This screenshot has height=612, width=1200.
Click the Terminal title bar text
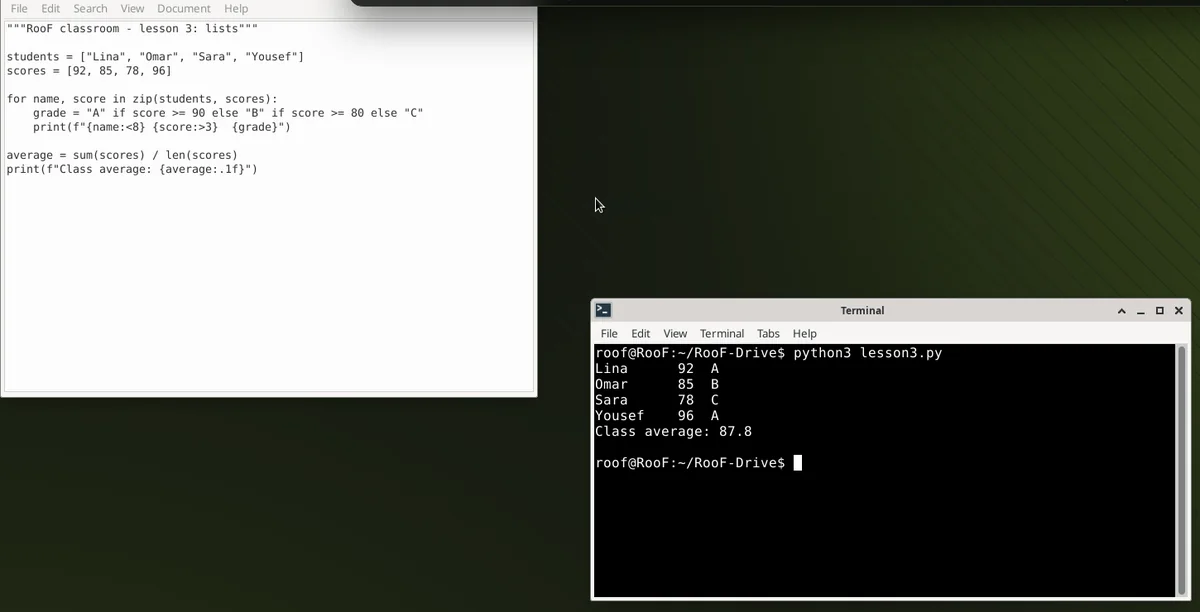tap(862, 311)
